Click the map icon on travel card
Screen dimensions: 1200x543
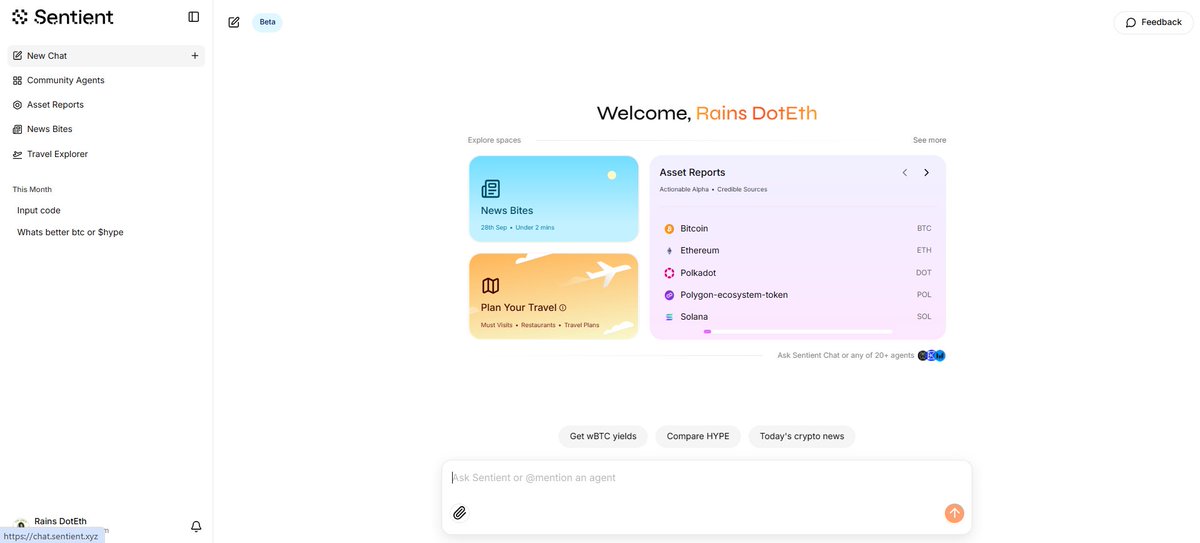coord(490,286)
